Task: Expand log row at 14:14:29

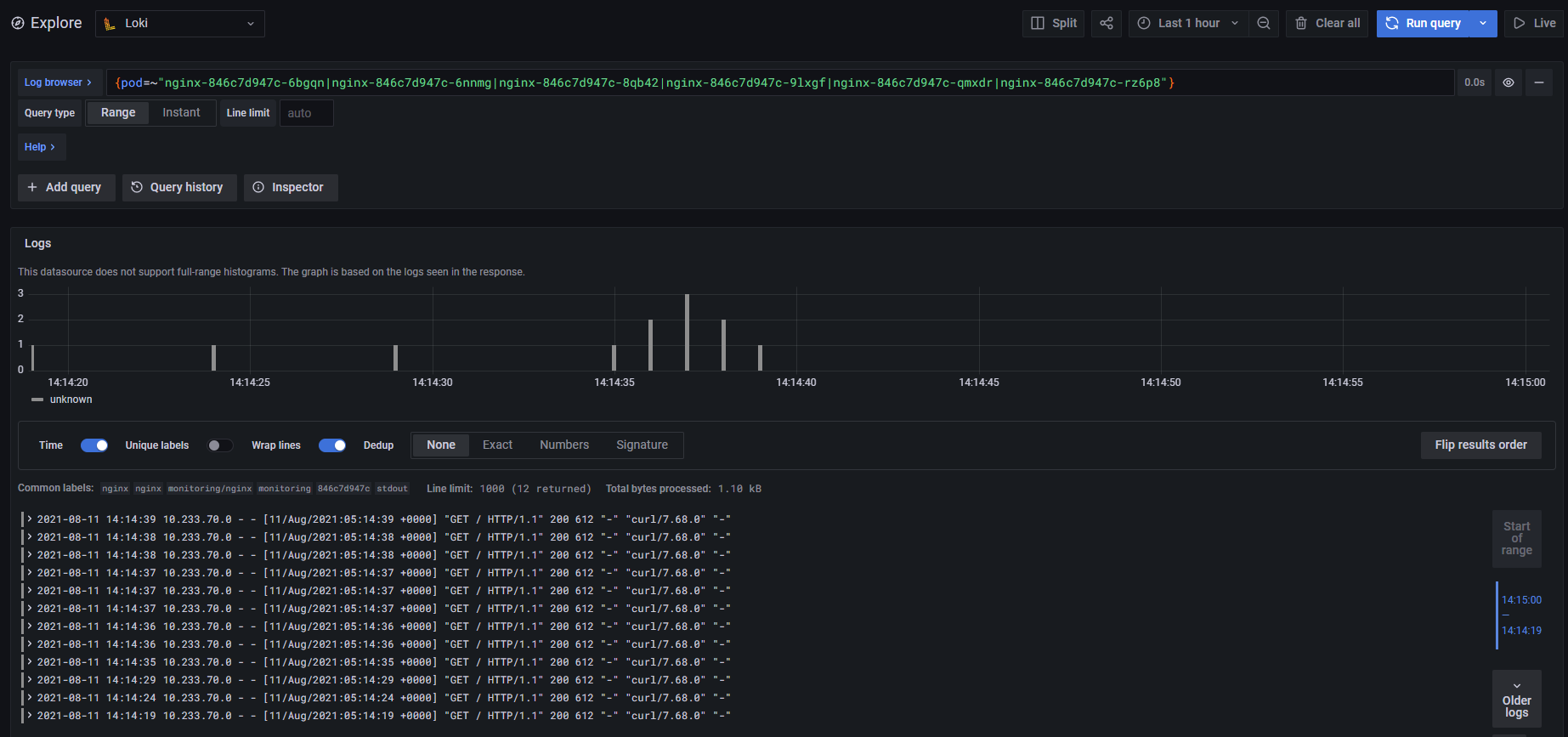Action: 30,679
